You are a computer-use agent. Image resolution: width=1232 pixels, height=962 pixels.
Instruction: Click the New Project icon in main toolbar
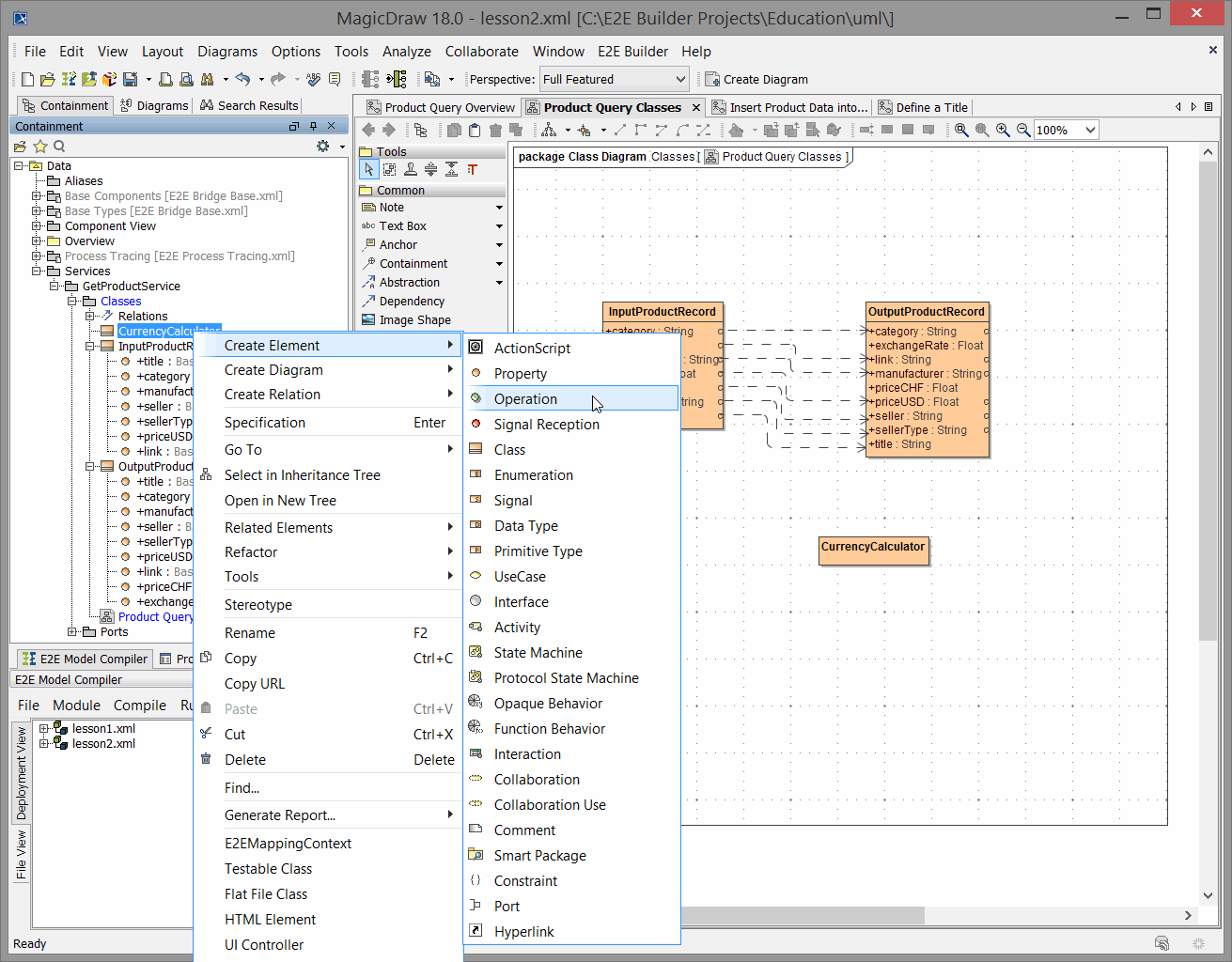coord(27,80)
